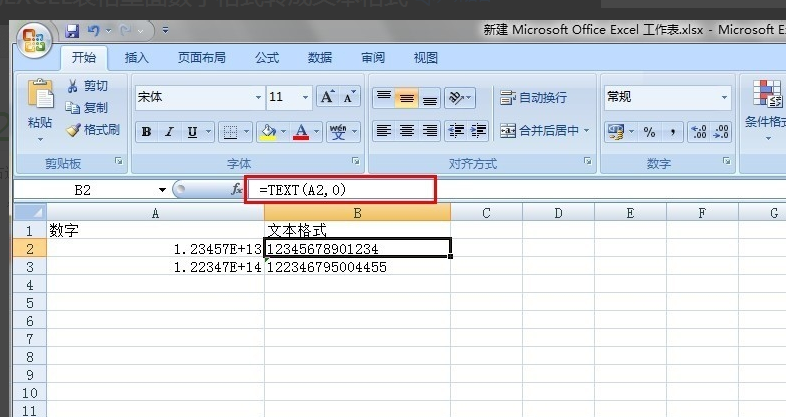This screenshot has width=786, height=417.
Task: Align text left
Action: click(384, 131)
